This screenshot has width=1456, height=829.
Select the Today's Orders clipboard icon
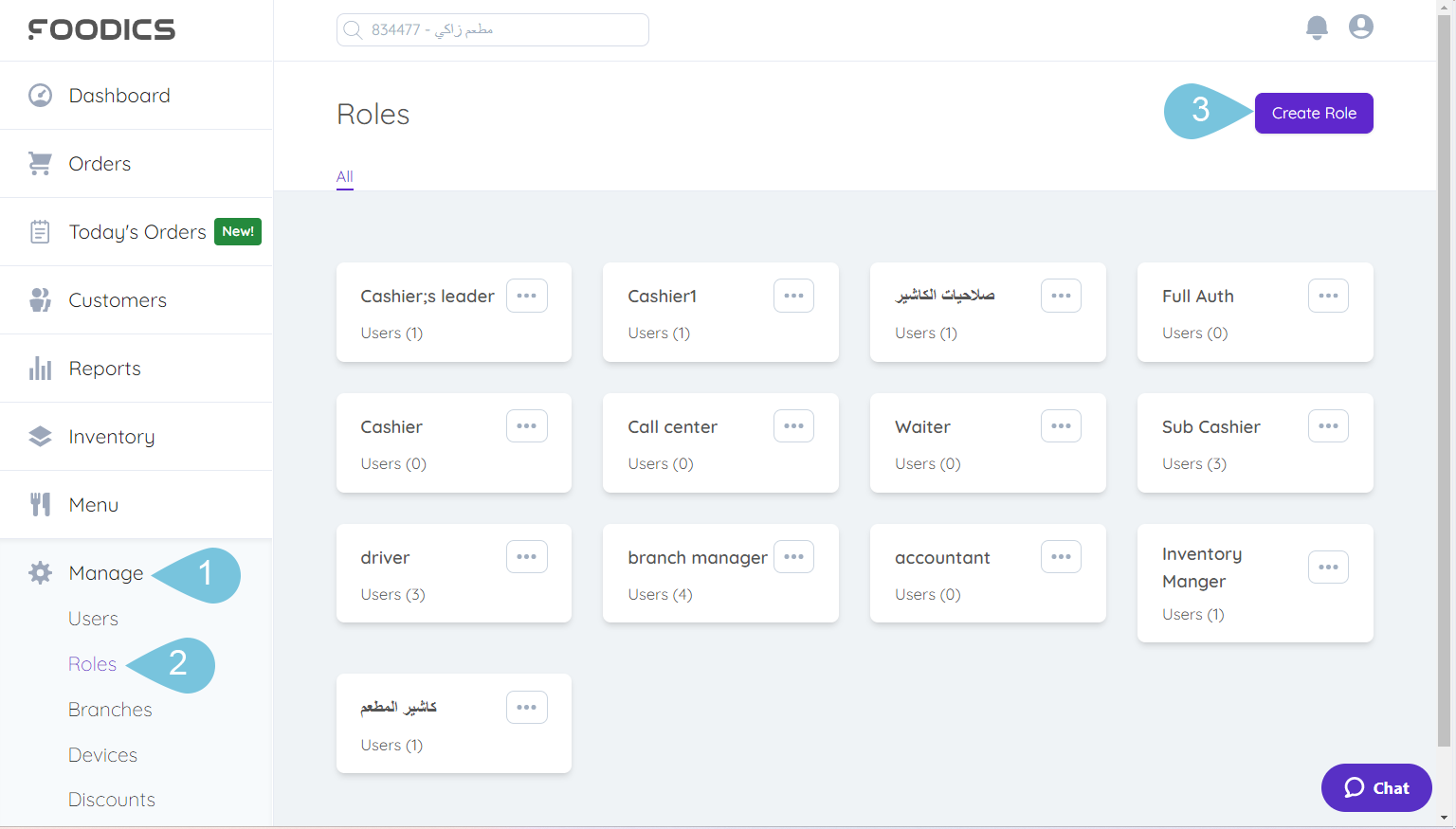pyautogui.click(x=40, y=231)
